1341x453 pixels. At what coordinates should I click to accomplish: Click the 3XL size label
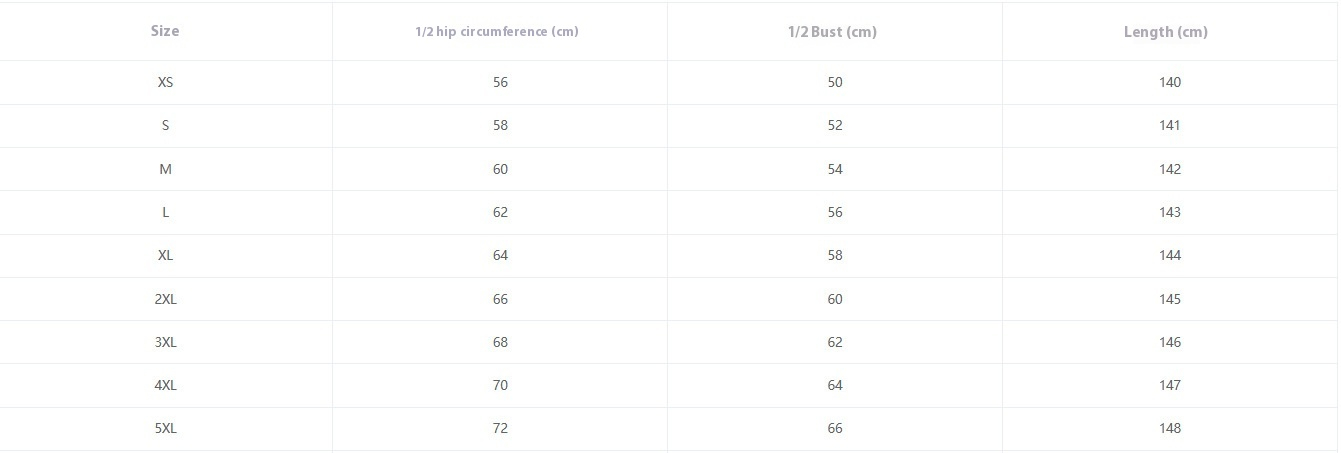tap(165, 342)
